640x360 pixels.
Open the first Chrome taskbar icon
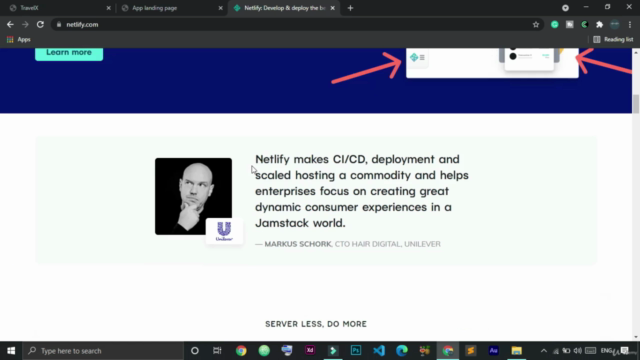pyautogui.click(x=241, y=351)
